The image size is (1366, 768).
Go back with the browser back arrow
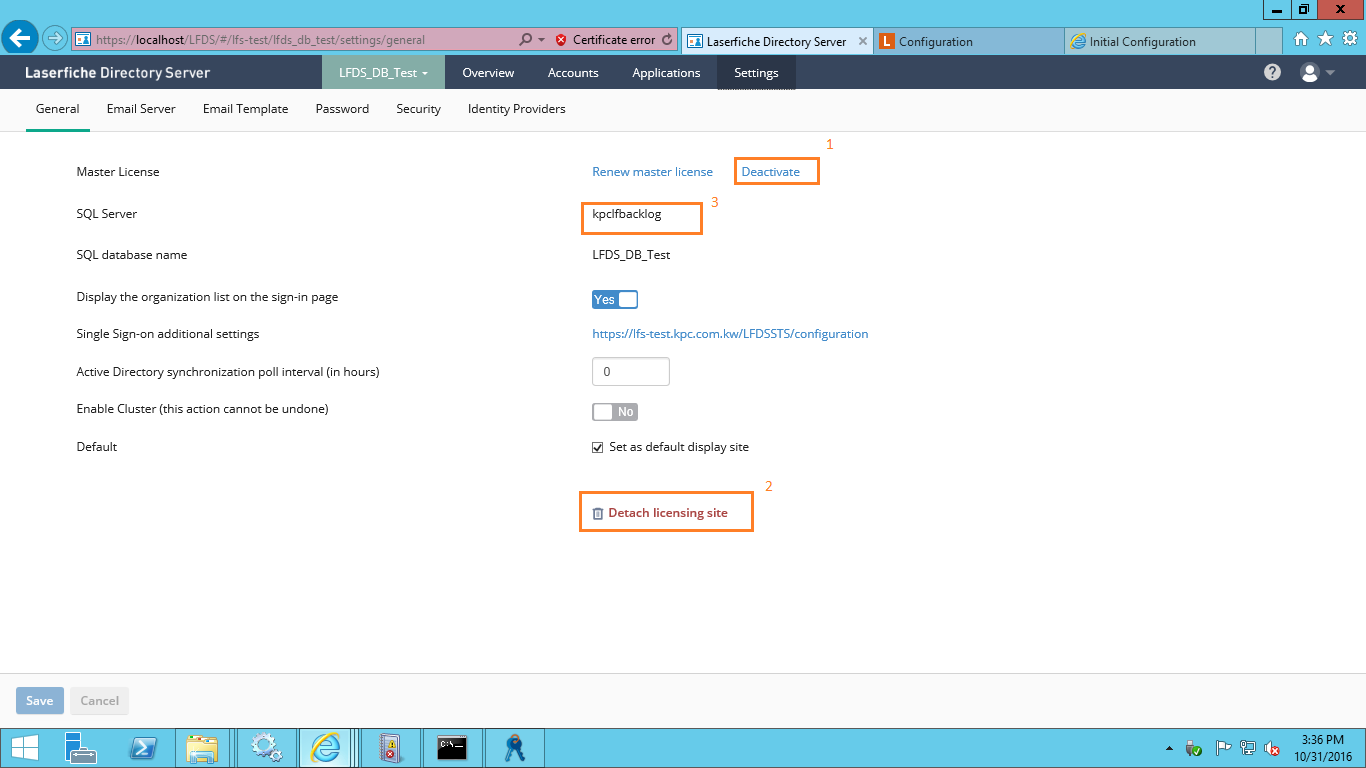click(20, 39)
